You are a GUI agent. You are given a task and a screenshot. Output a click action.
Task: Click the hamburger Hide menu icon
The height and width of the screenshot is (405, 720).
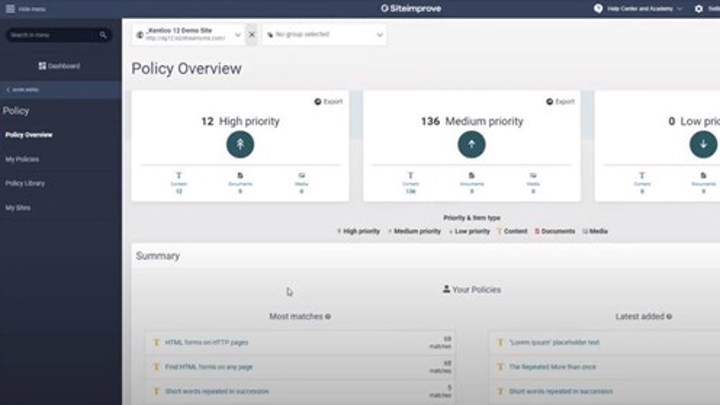pos(10,8)
